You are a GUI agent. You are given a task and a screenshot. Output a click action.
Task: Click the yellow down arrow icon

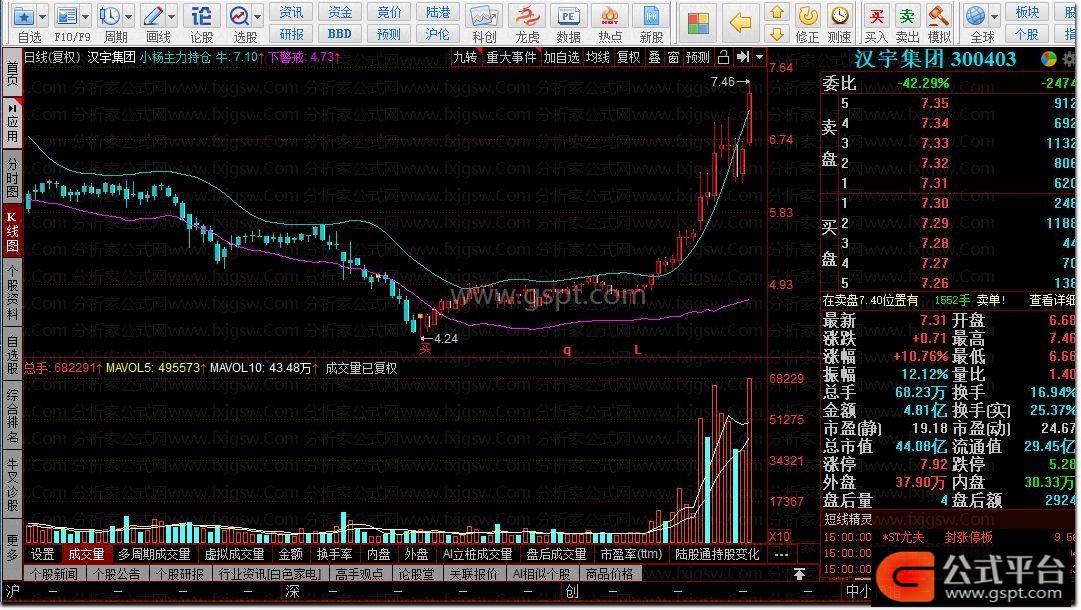click(777, 33)
